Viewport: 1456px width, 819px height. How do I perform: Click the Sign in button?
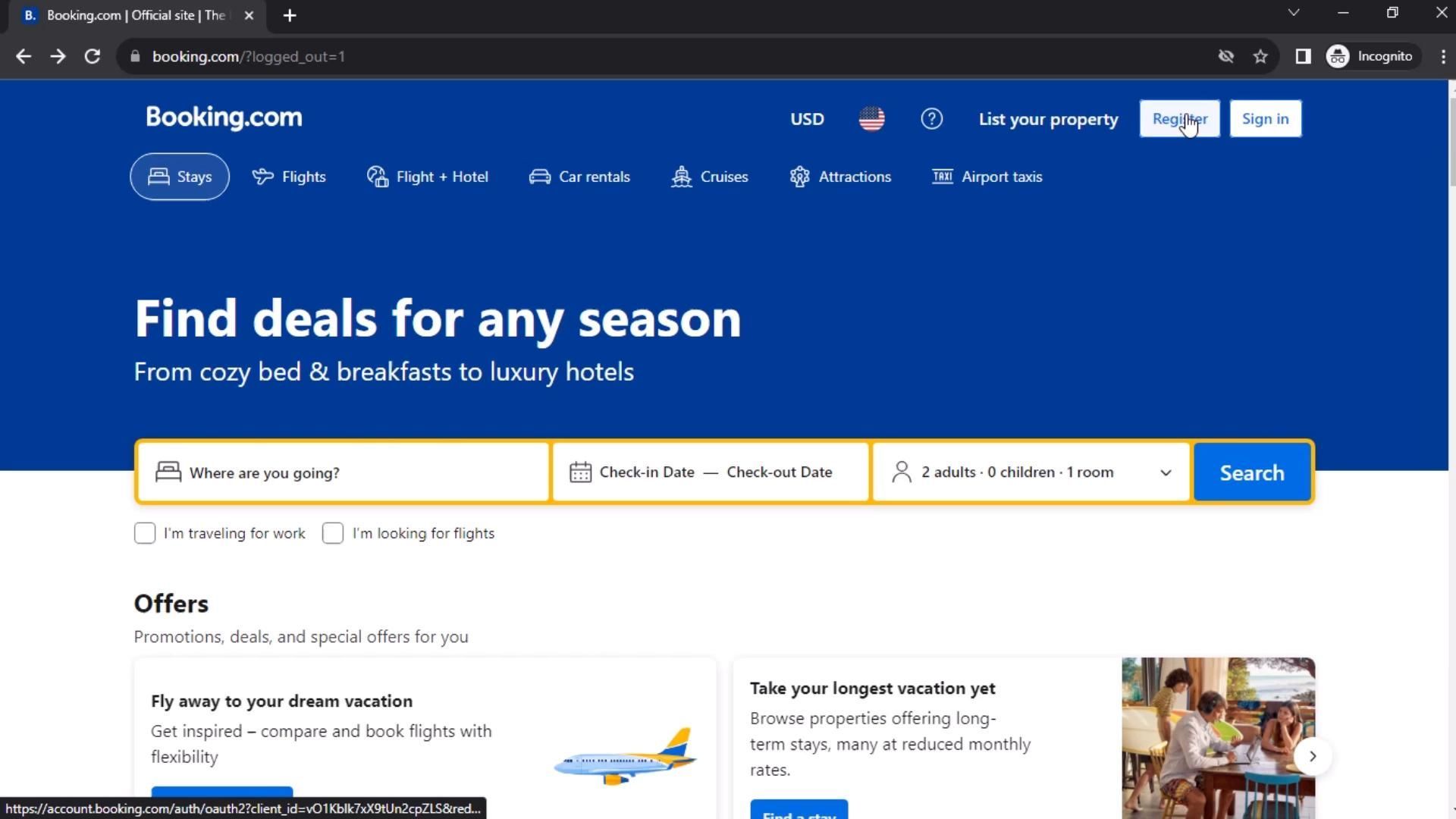pos(1265,119)
